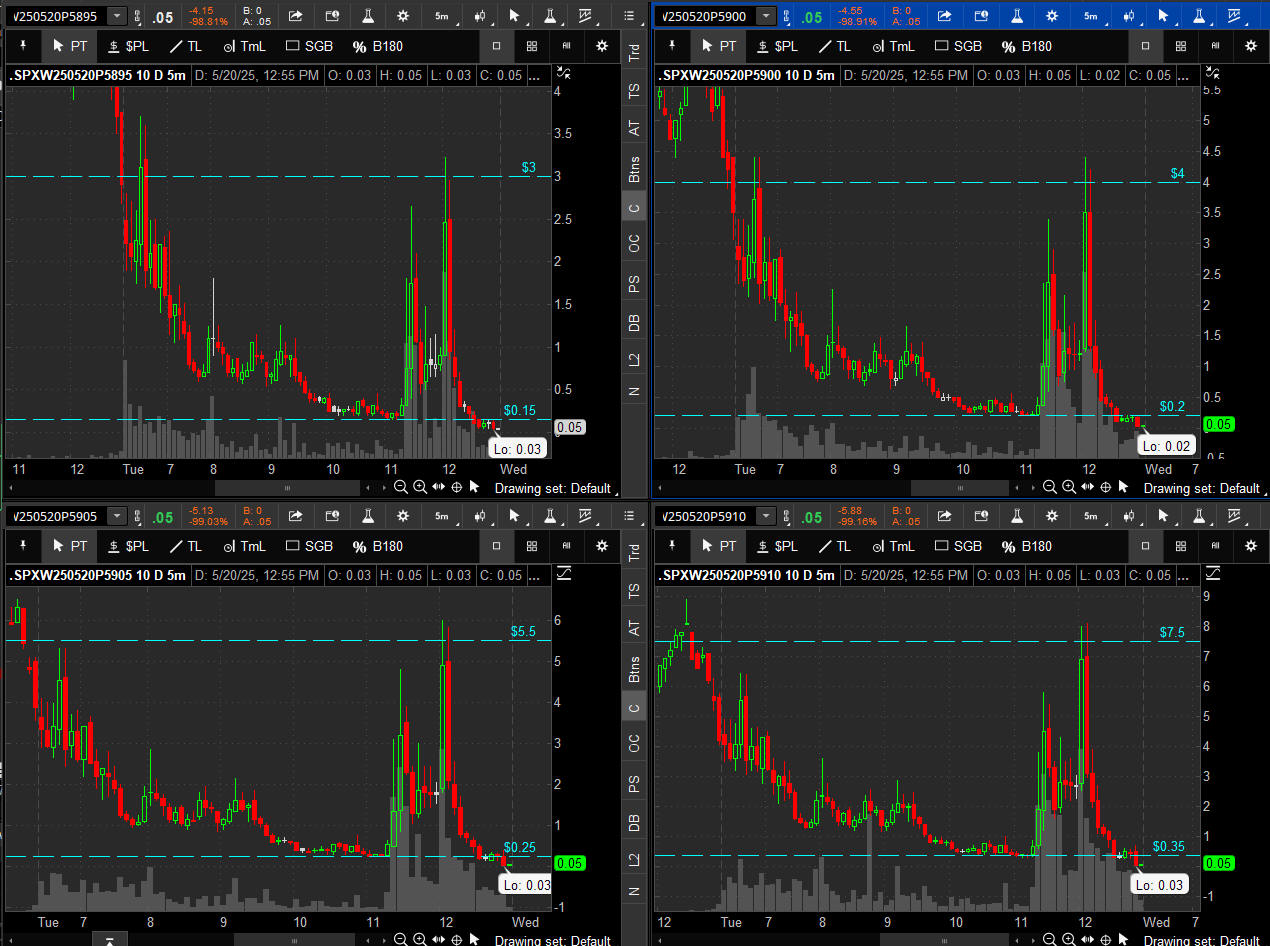The height and width of the screenshot is (946, 1270).
Task: Select the B180 percent tool in the P5900 drawing bar
Action: (x=1026, y=46)
